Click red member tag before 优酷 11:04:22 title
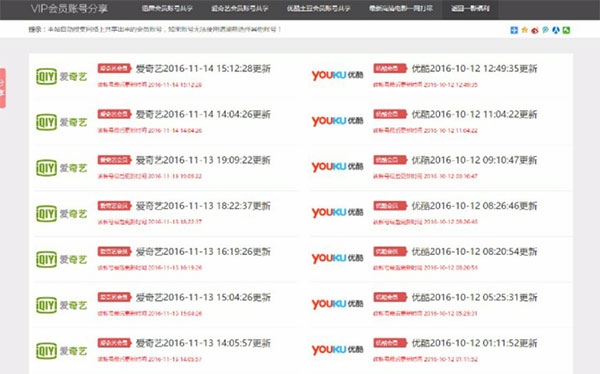Screen dimensions: 600x374 coord(390,114)
